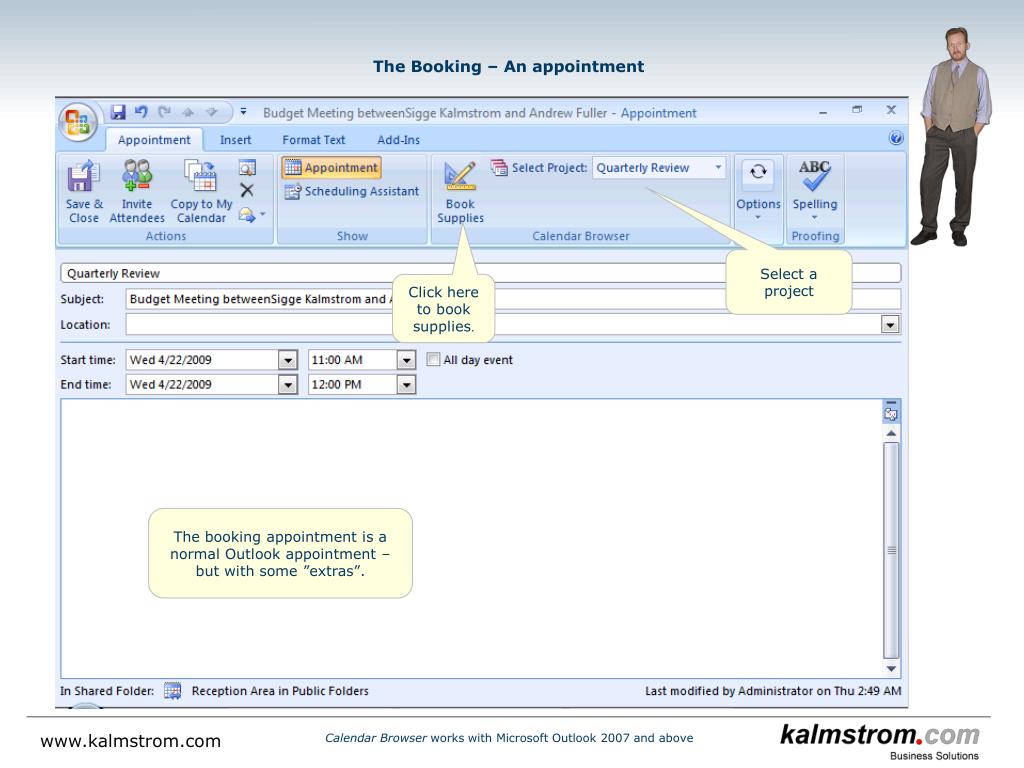Click the icon atop the body scrollbar
Viewport: 1024px width, 768px height.
(x=891, y=413)
